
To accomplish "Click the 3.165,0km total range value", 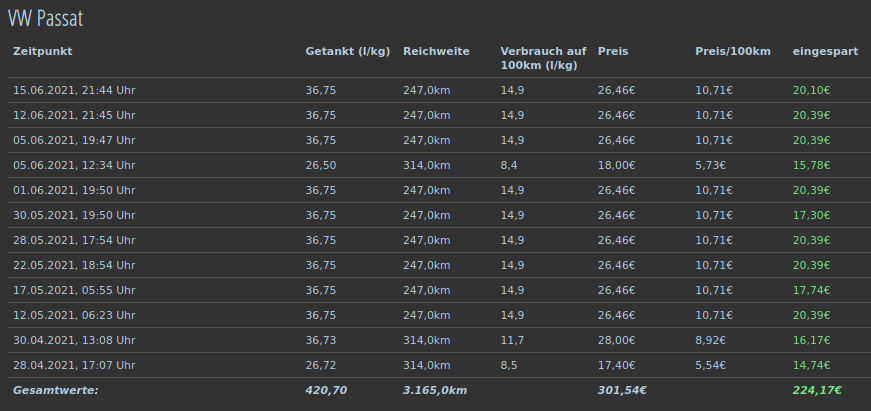I will click(435, 390).
